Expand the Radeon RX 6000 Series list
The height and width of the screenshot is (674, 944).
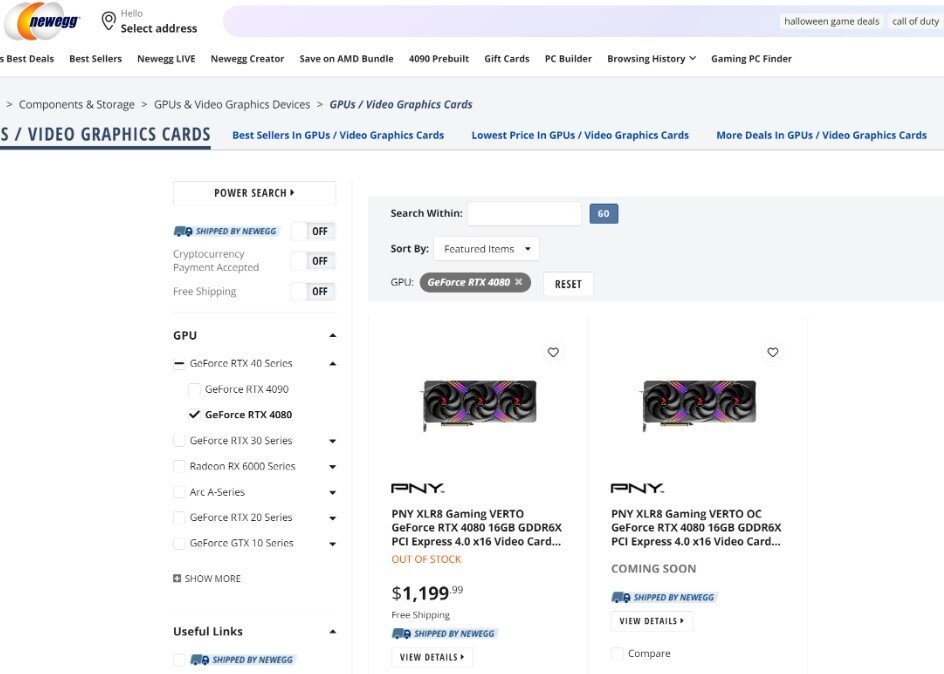pyautogui.click(x=332, y=467)
